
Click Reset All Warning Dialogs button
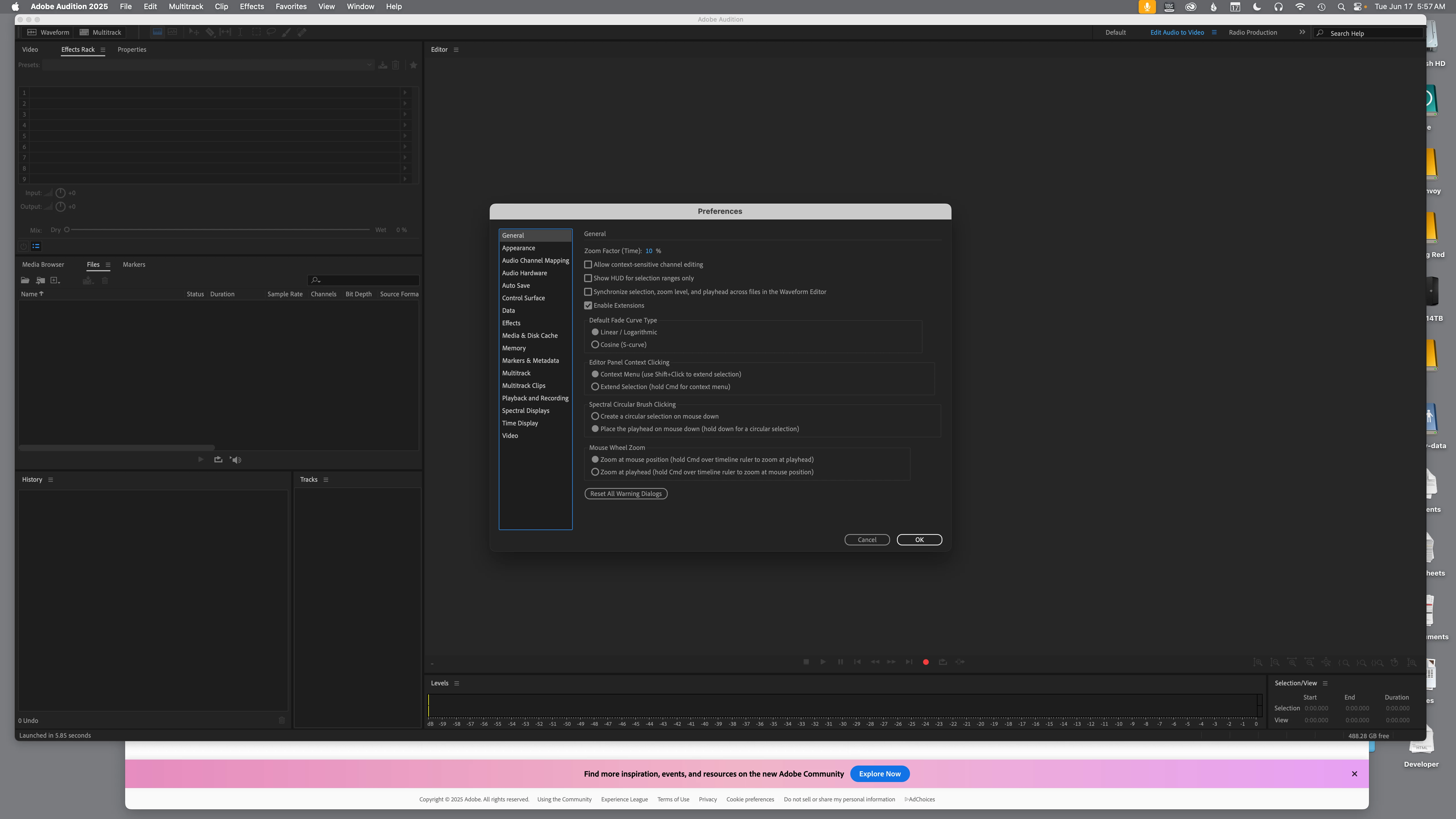tap(626, 493)
